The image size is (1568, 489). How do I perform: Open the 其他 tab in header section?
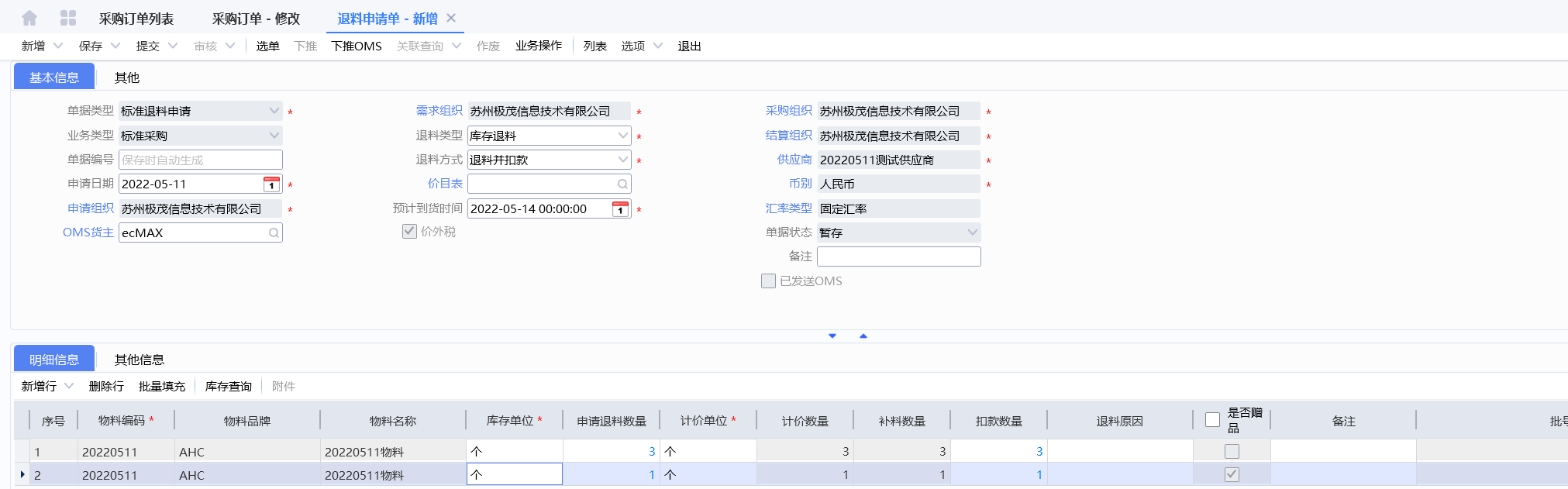click(127, 77)
